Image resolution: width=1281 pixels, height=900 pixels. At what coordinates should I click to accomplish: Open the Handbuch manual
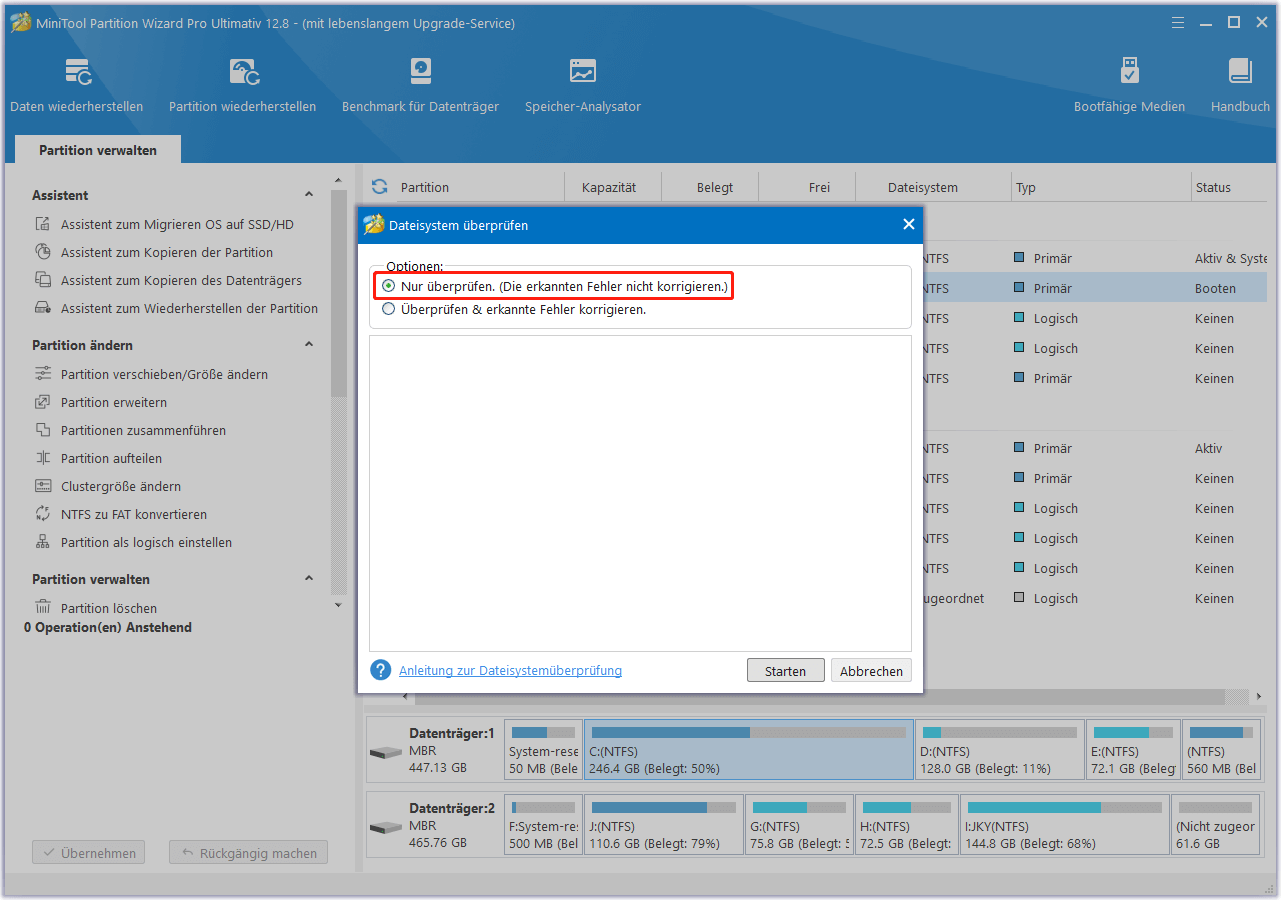pos(1240,85)
